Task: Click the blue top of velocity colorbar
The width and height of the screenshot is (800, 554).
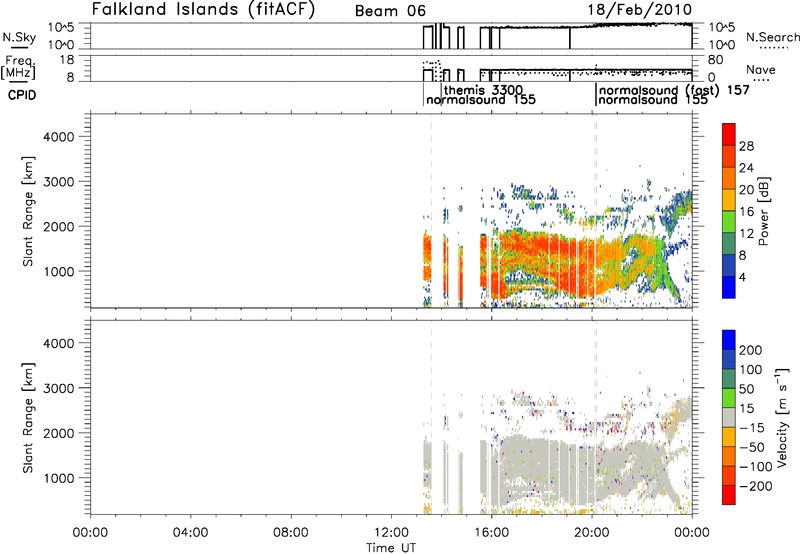Action: pyautogui.click(x=729, y=340)
